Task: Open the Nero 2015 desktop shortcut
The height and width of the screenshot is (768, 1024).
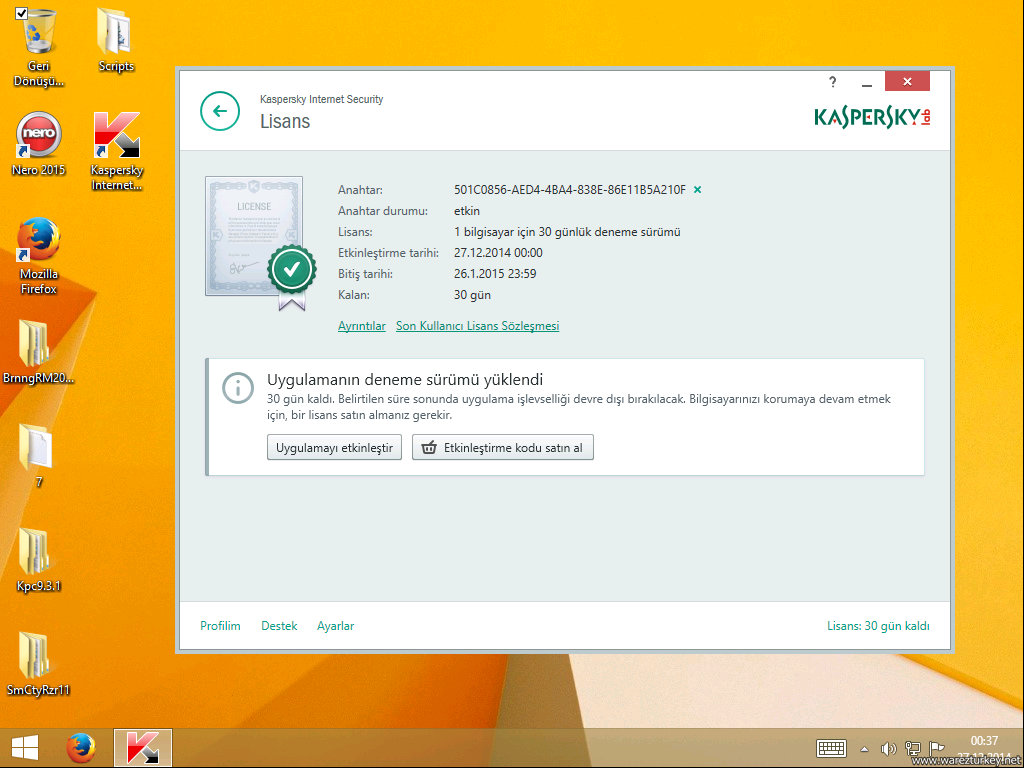Action: tap(39, 136)
